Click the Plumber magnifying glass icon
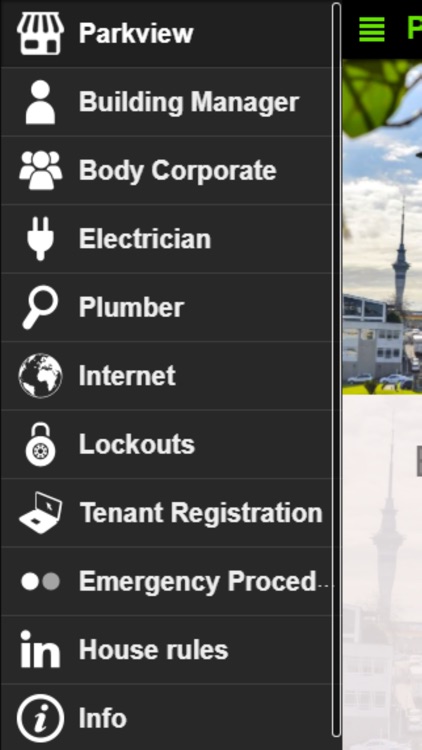Screen dimensions: 422x750 (40, 307)
